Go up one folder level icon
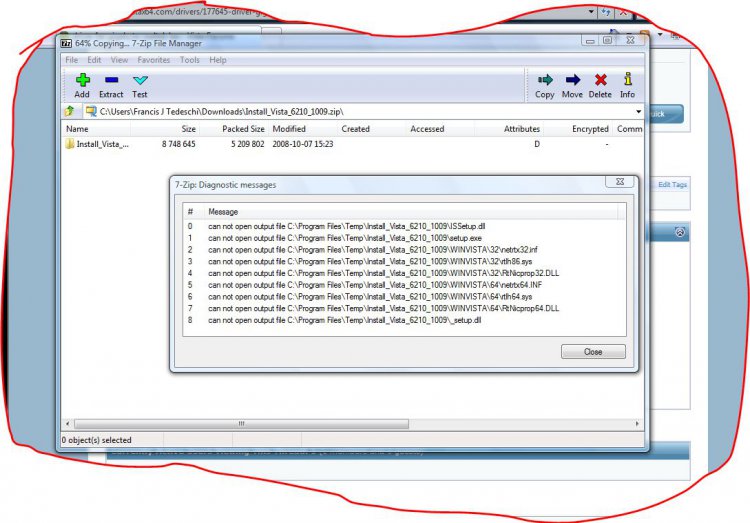The height and width of the screenshot is (523, 750). [69, 111]
